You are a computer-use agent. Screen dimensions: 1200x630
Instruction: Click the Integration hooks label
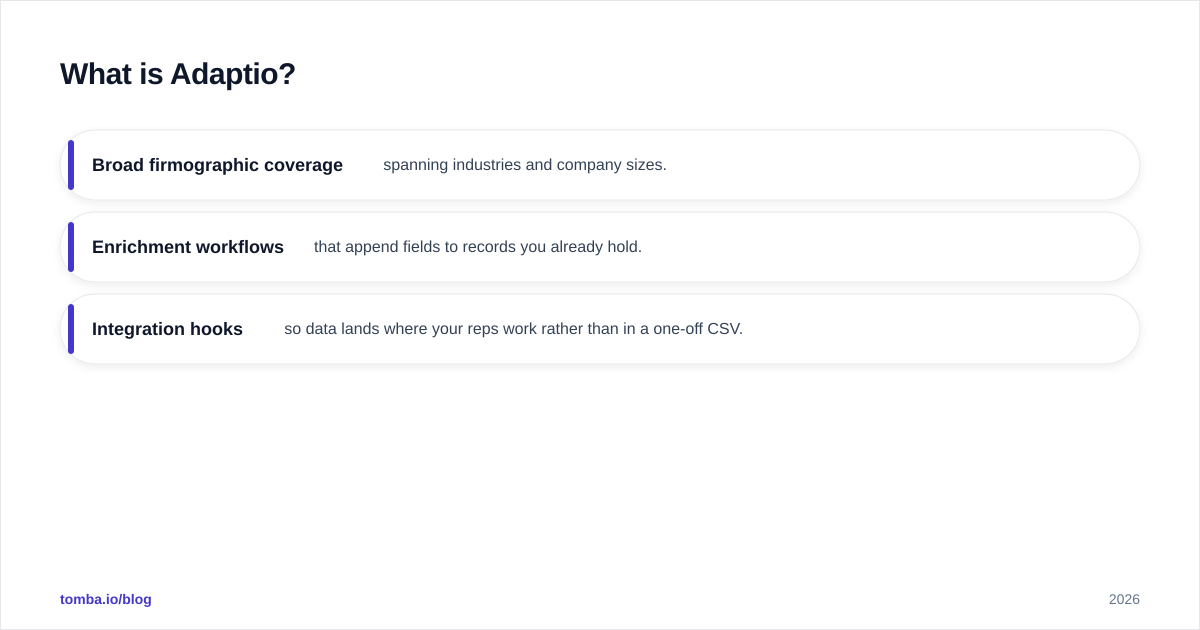point(167,329)
